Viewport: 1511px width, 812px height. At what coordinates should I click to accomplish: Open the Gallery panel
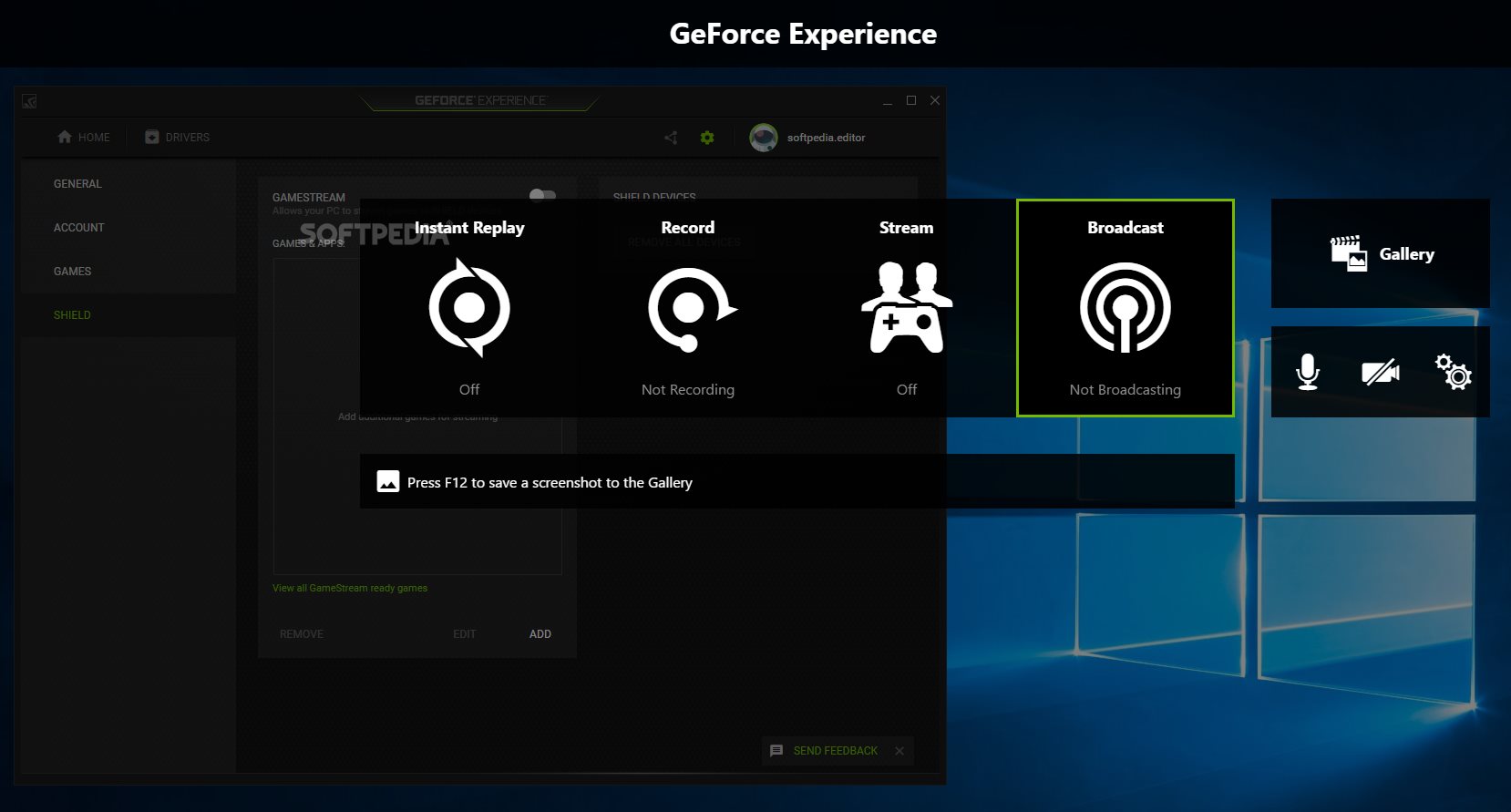[x=1381, y=253]
